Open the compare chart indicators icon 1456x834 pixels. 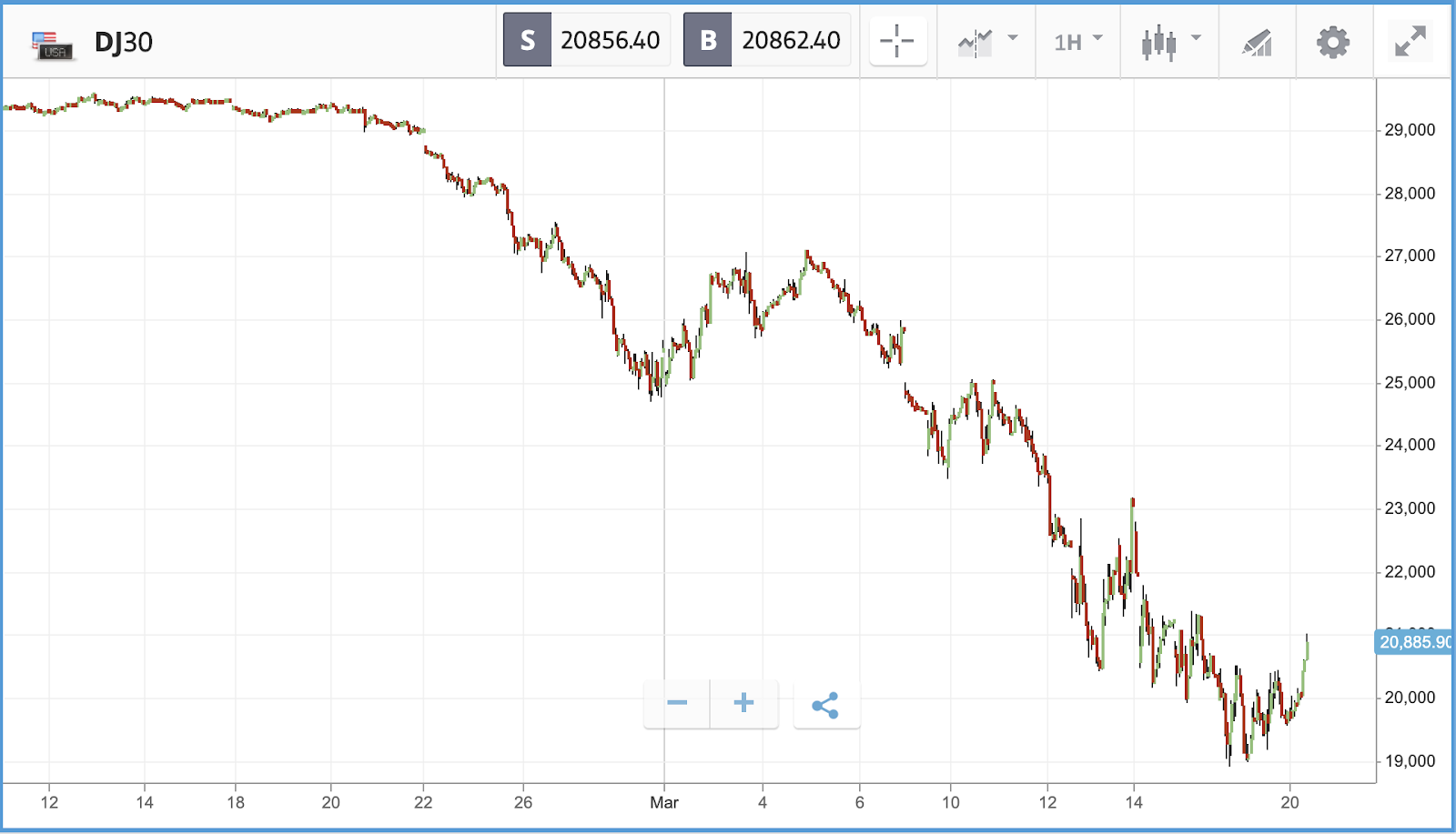click(975, 43)
